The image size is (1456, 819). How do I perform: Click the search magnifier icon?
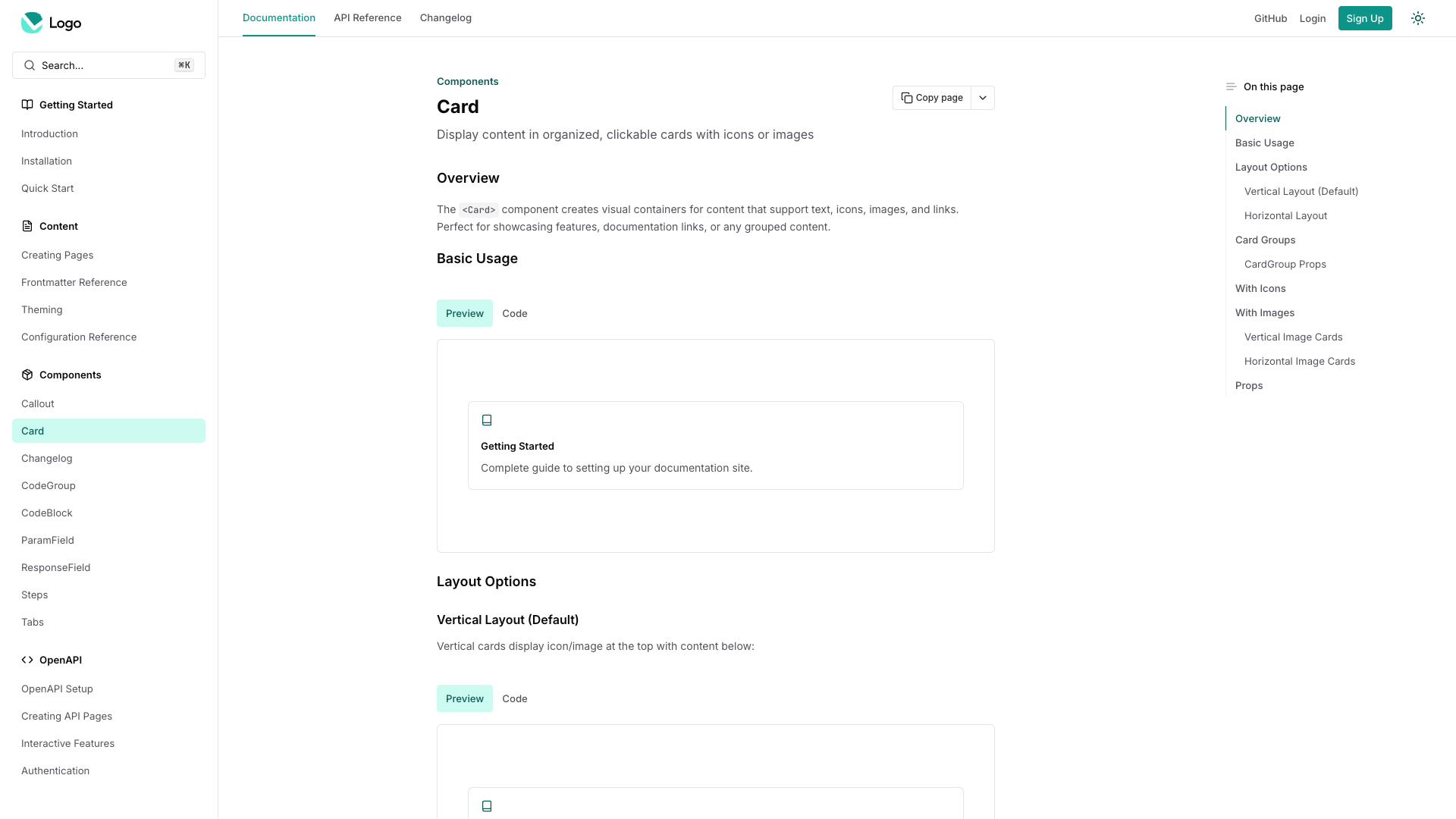(30, 65)
